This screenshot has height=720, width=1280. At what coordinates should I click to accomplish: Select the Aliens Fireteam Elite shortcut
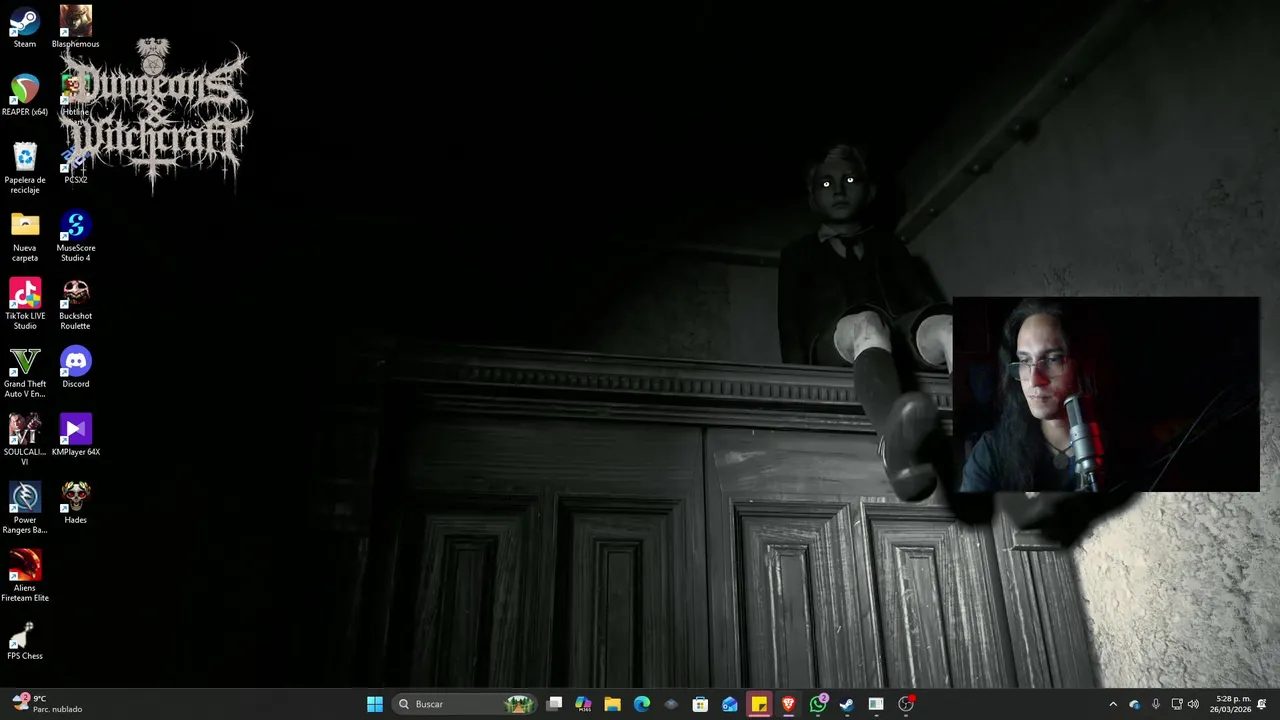(25, 576)
